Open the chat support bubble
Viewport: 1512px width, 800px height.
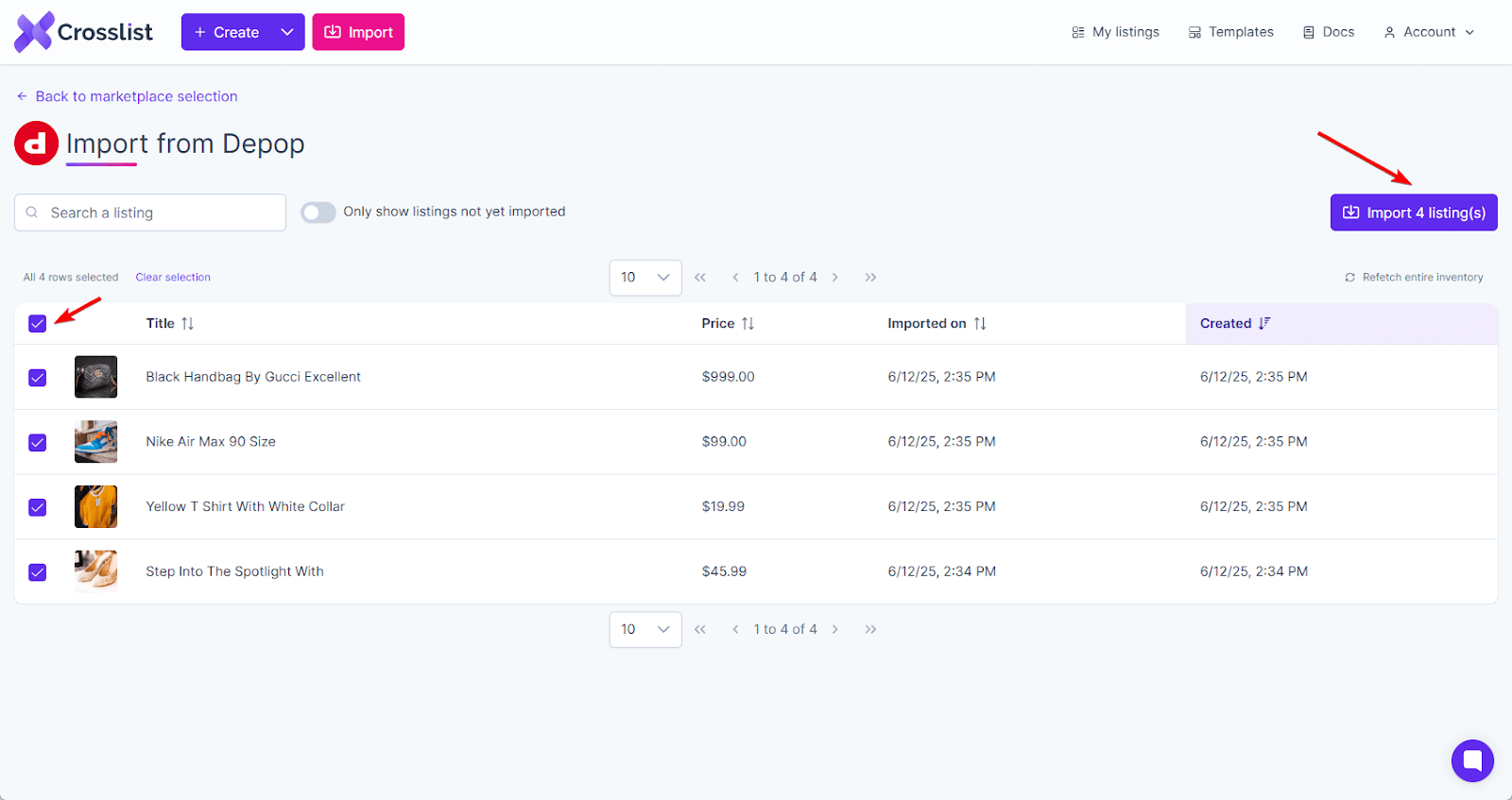(1472, 760)
